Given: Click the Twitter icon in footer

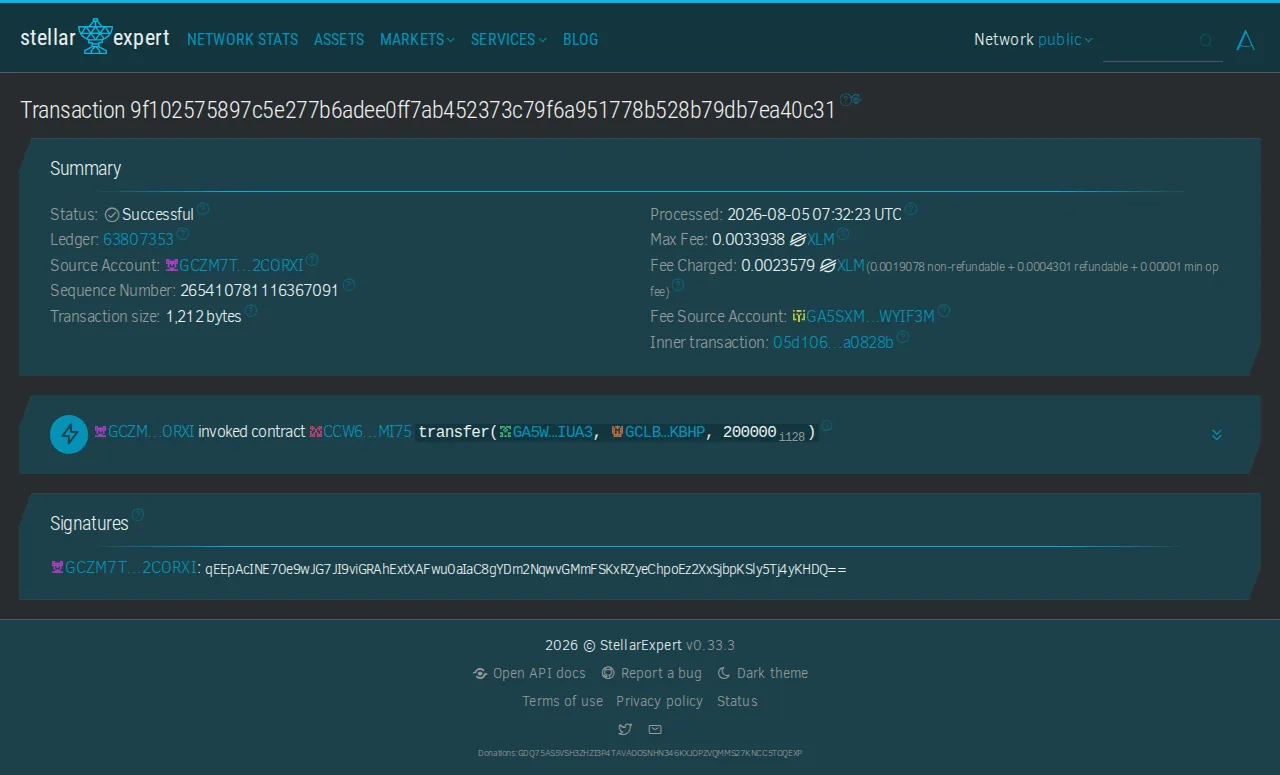Looking at the screenshot, I should pos(625,729).
